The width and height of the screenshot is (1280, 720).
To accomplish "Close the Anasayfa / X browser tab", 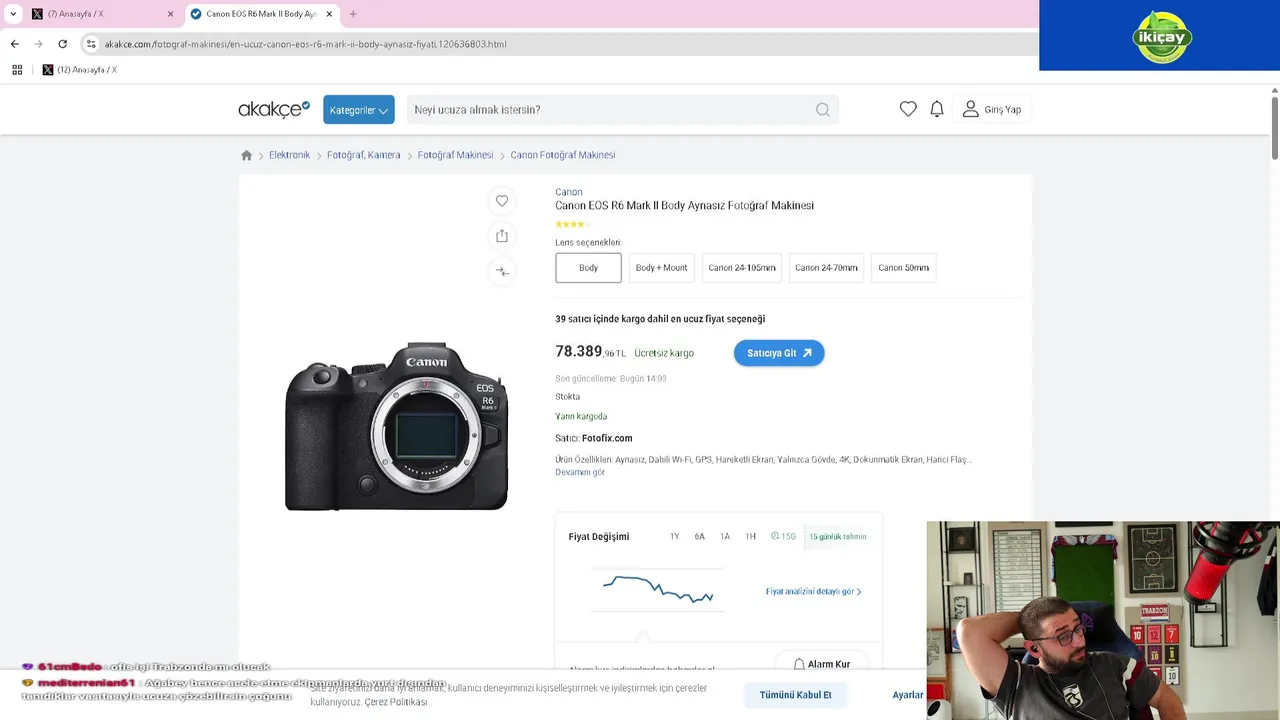I will [x=170, y=14].
